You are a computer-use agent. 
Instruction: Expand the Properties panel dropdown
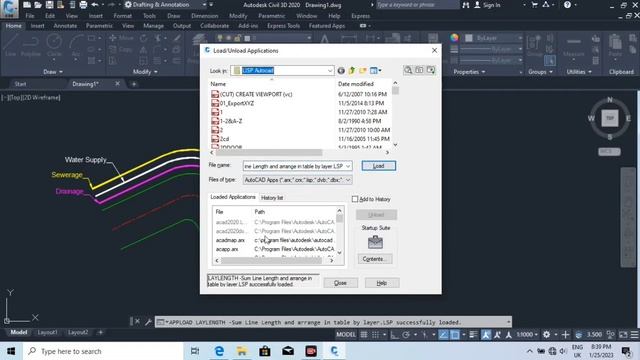click(x=469, y=72)
